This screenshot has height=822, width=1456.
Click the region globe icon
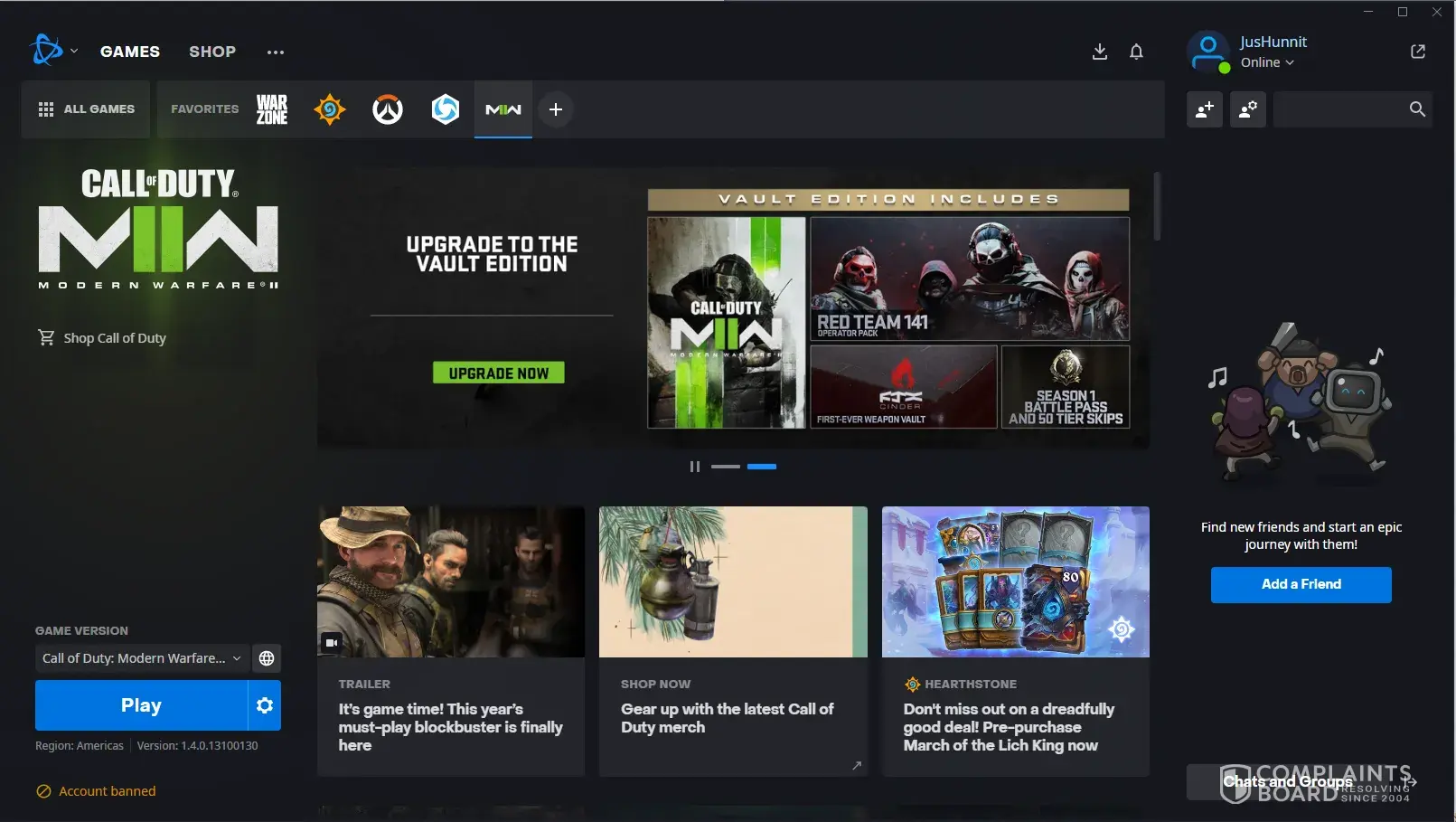(267, 658)
